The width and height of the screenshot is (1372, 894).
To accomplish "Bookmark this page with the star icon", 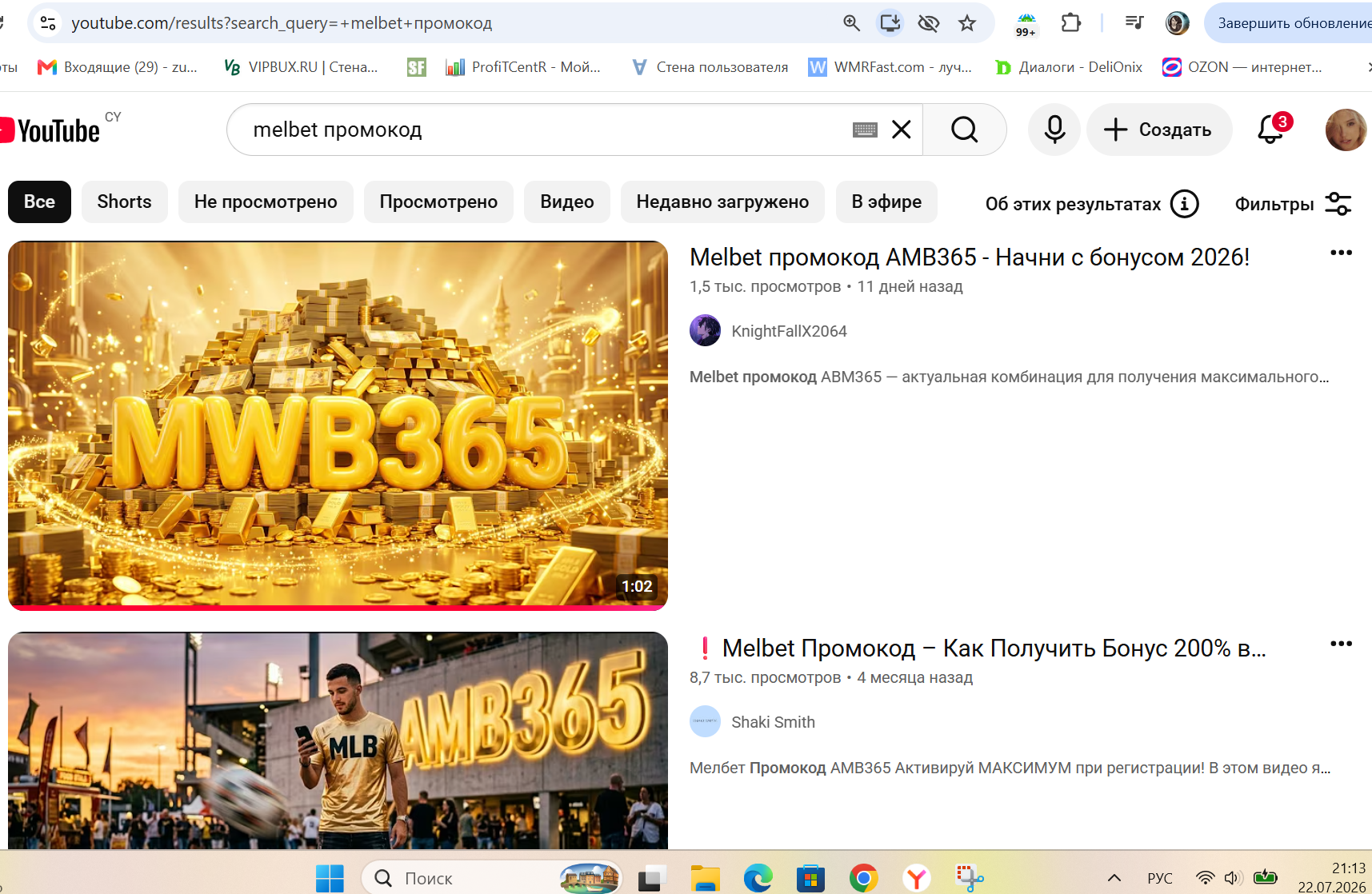I will click(967, 23).
